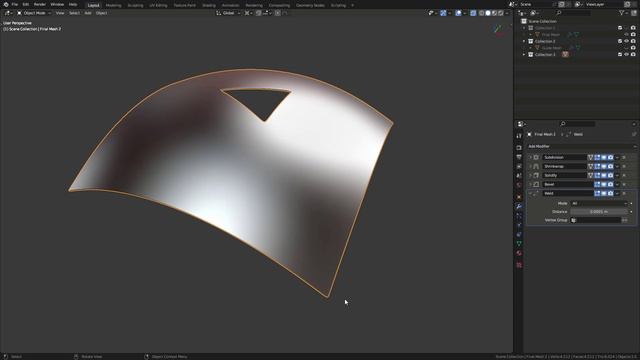Switch to the Modeling workspace tab

(113, 5)
